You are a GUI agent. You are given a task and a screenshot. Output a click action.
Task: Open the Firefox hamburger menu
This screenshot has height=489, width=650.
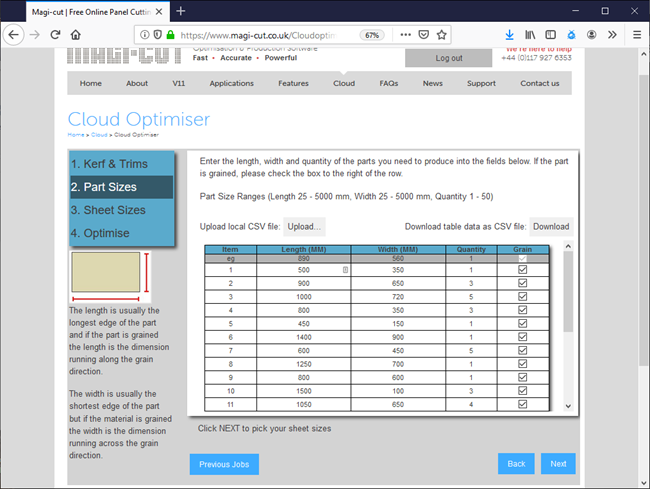coord(637,34)
